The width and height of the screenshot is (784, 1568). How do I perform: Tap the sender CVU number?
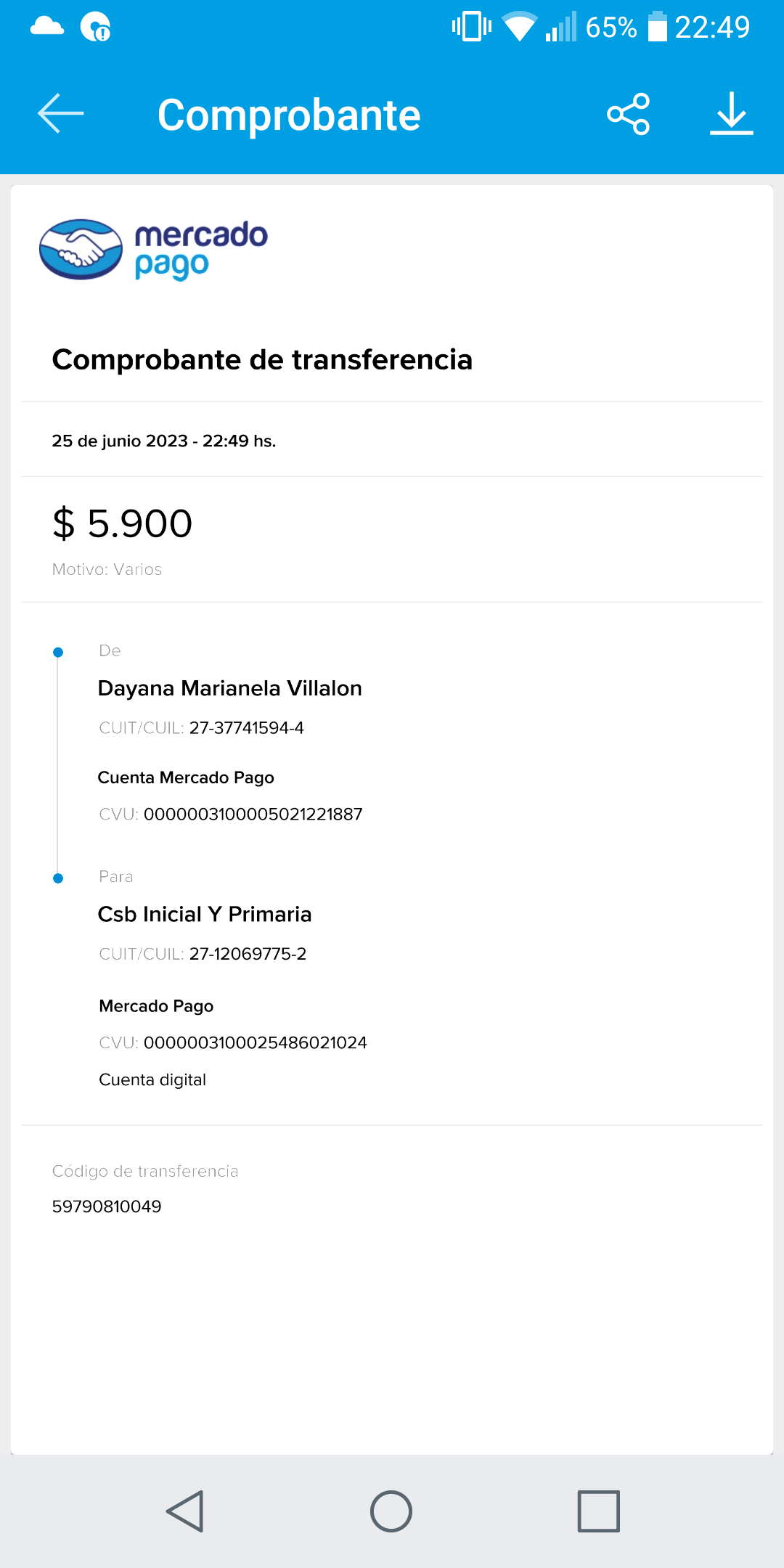point(253,814)
